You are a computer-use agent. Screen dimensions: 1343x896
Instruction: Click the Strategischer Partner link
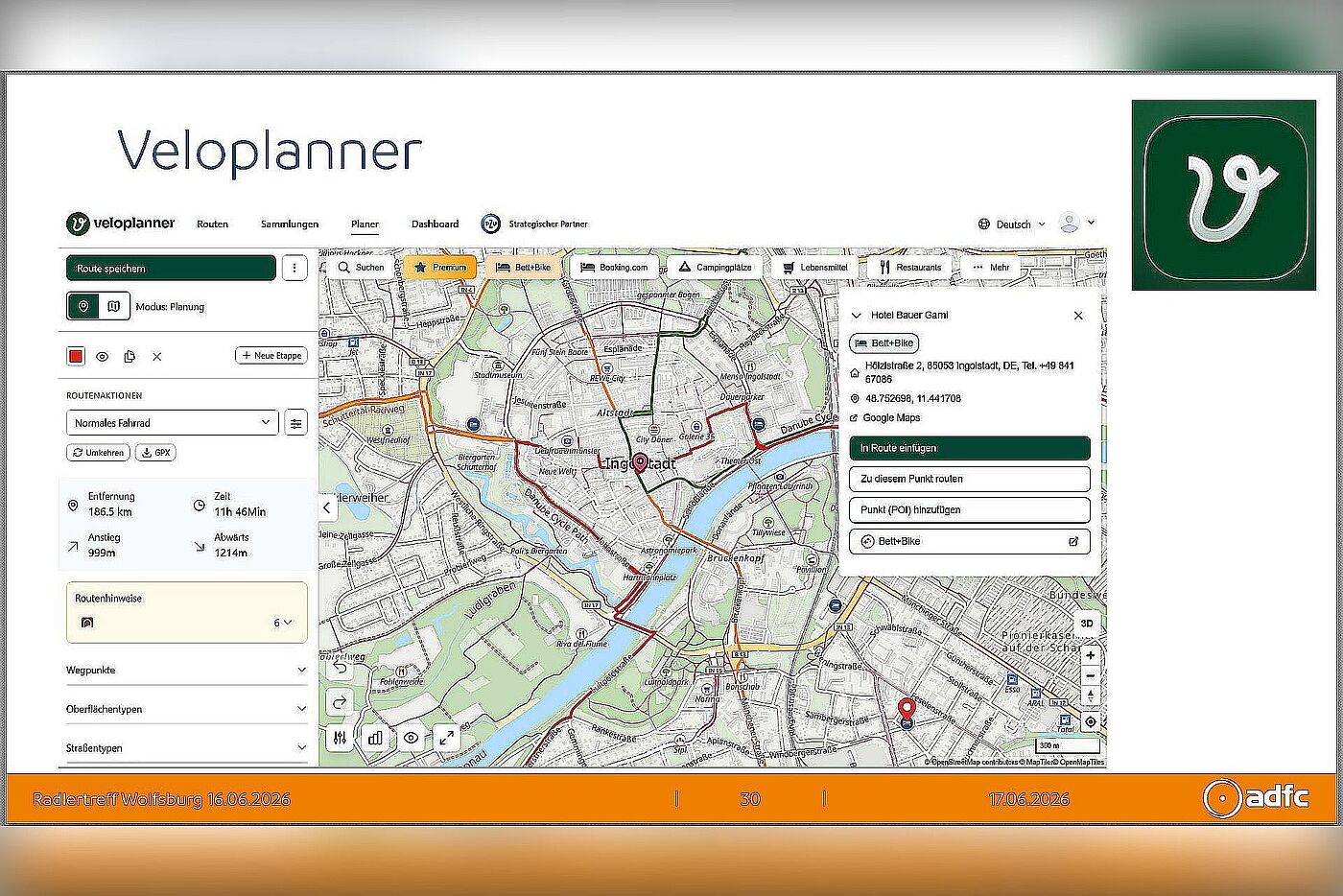tap(534, 224)
